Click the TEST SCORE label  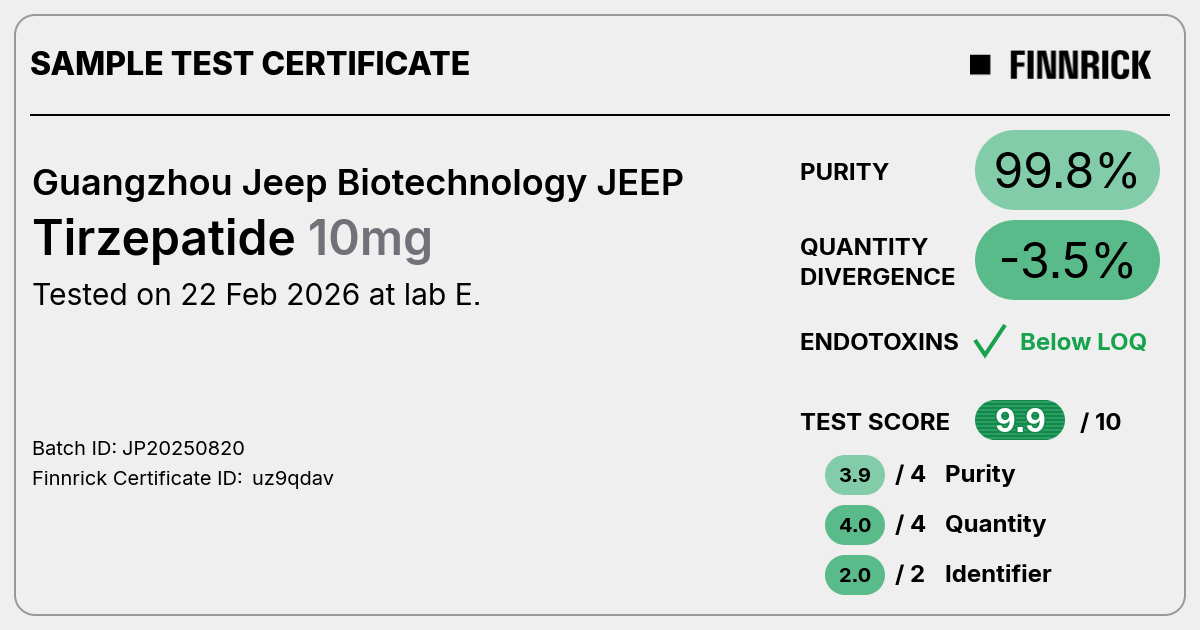tap(875, 422)
